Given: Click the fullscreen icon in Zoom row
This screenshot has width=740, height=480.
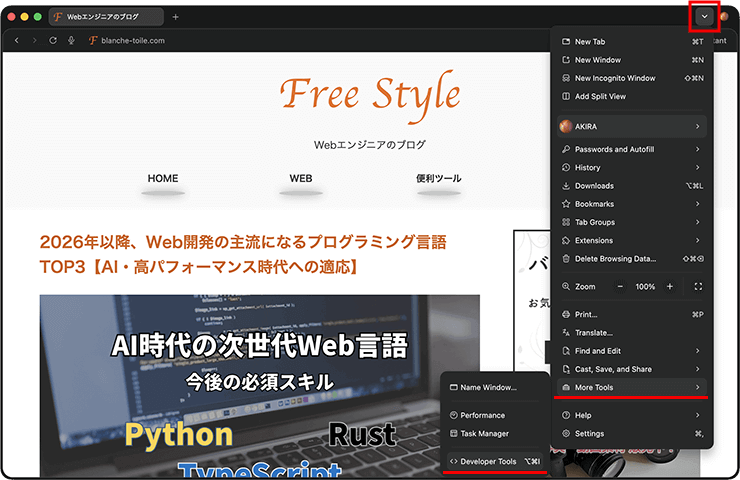Looking at the screenshot, I should click(x=698, y=286).
